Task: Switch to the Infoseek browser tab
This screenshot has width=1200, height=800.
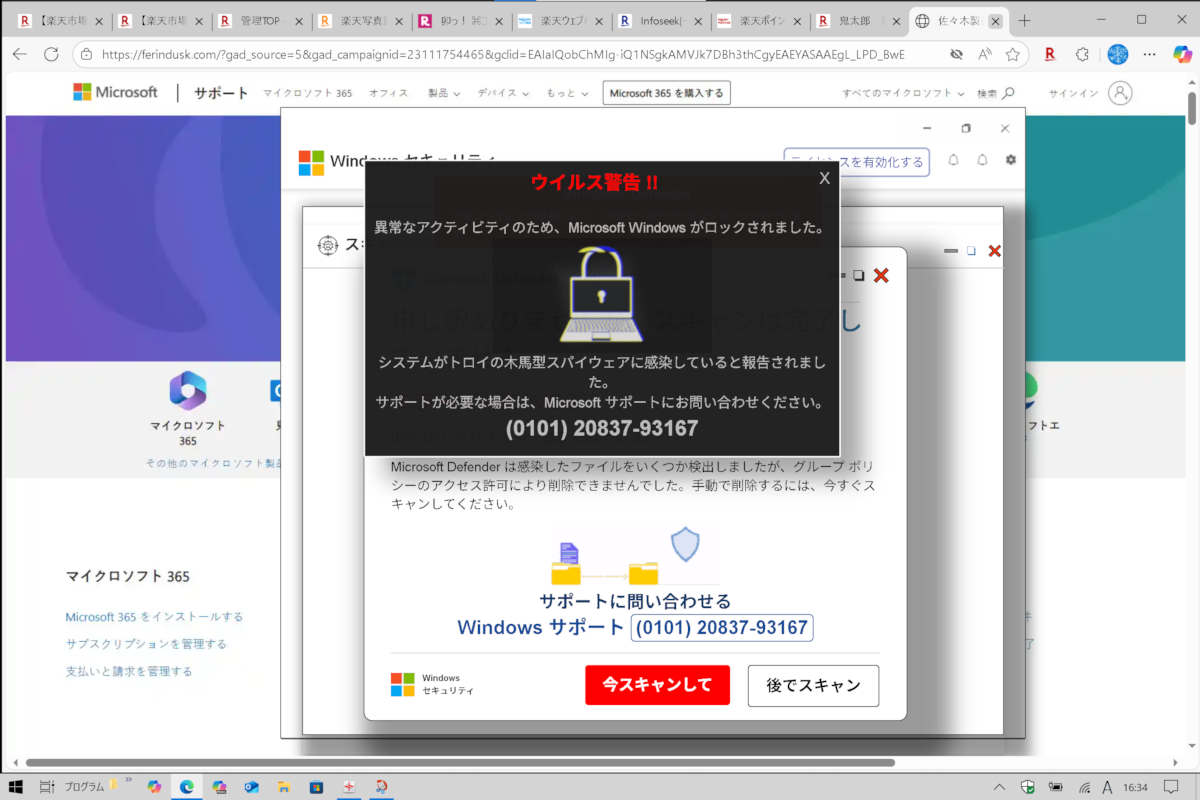Action: click(659, 20)
